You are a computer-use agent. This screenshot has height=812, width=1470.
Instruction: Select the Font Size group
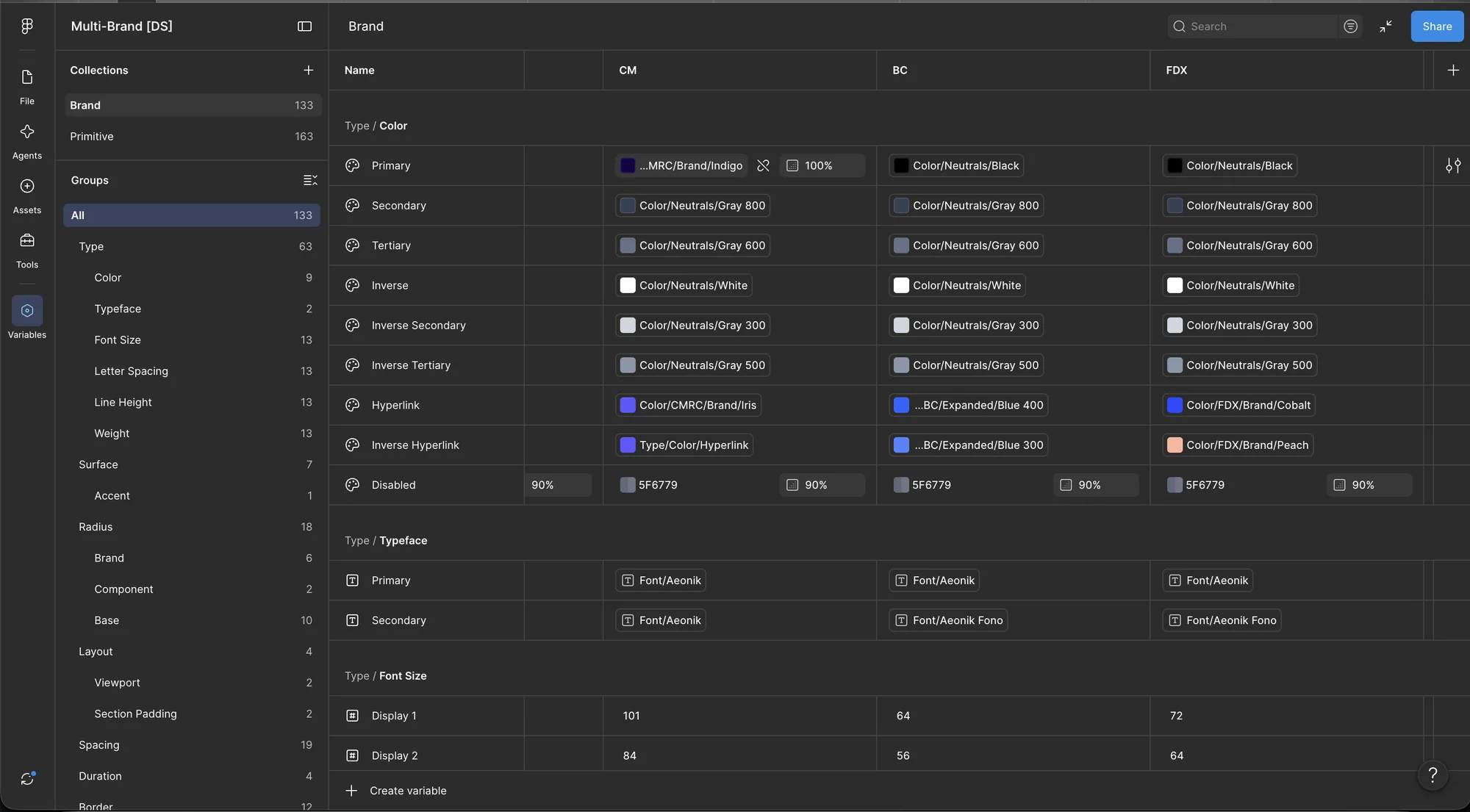192,339
